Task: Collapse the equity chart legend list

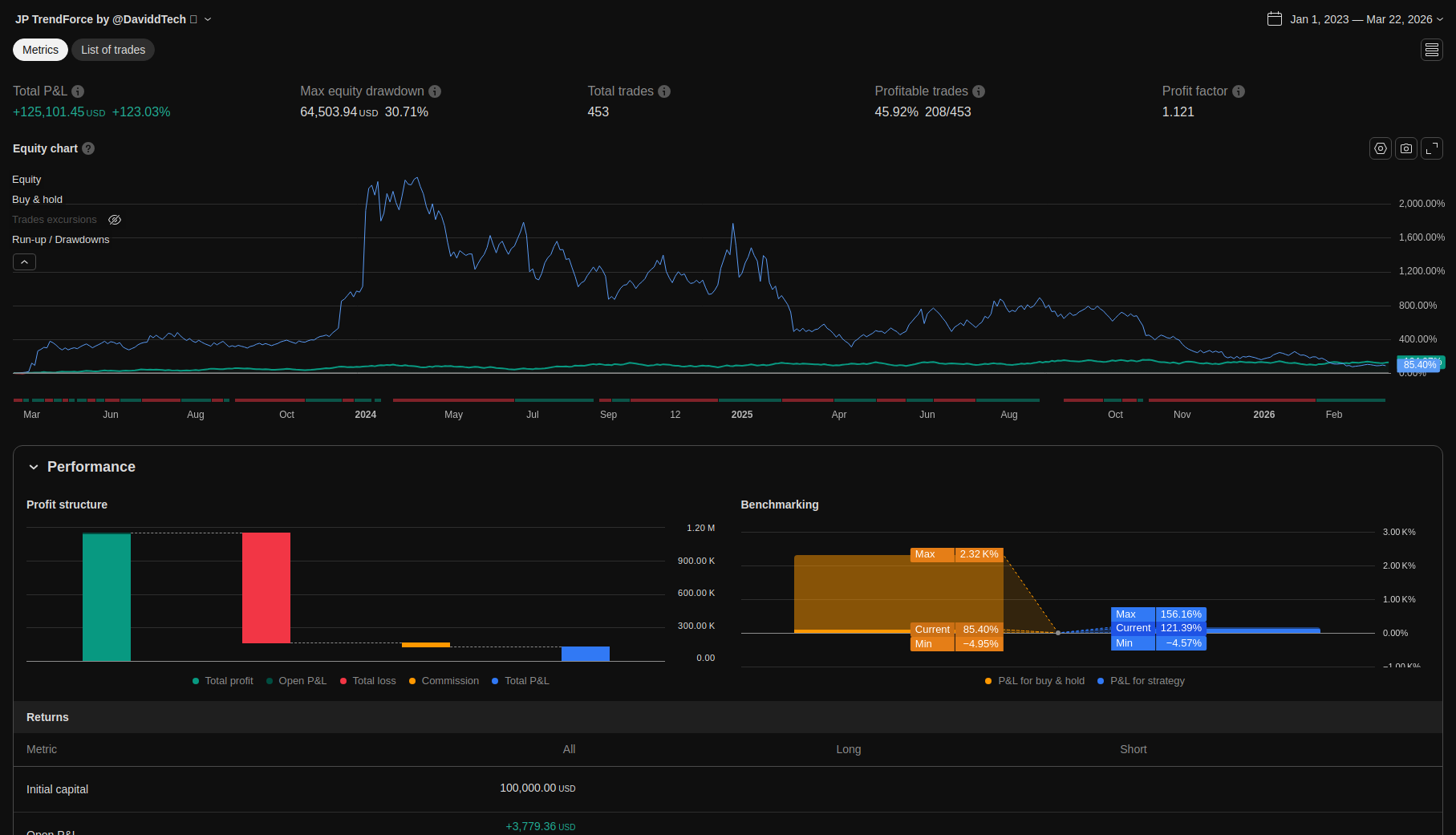Action: pos(24,262)
